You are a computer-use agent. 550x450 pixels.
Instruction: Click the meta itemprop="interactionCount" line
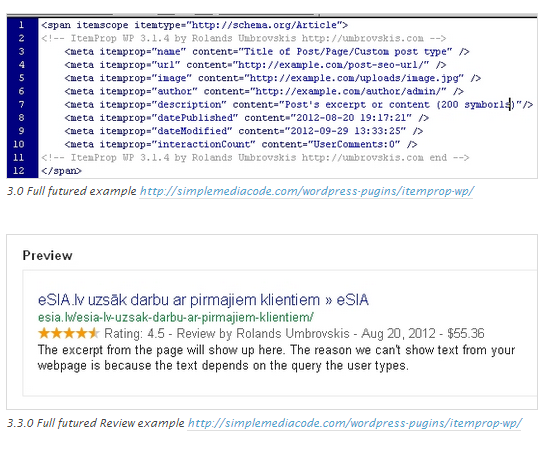241,145
